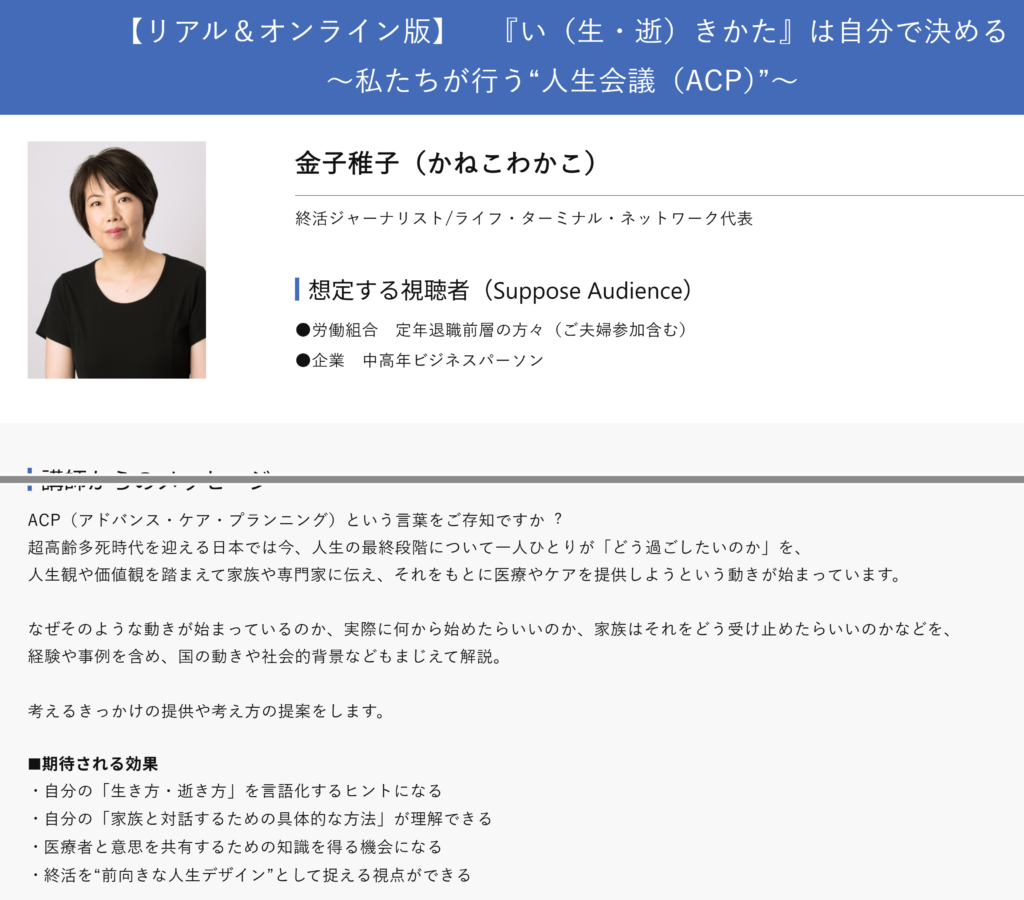Click the line starting 経験や事例を含め

tap(272, 657)
